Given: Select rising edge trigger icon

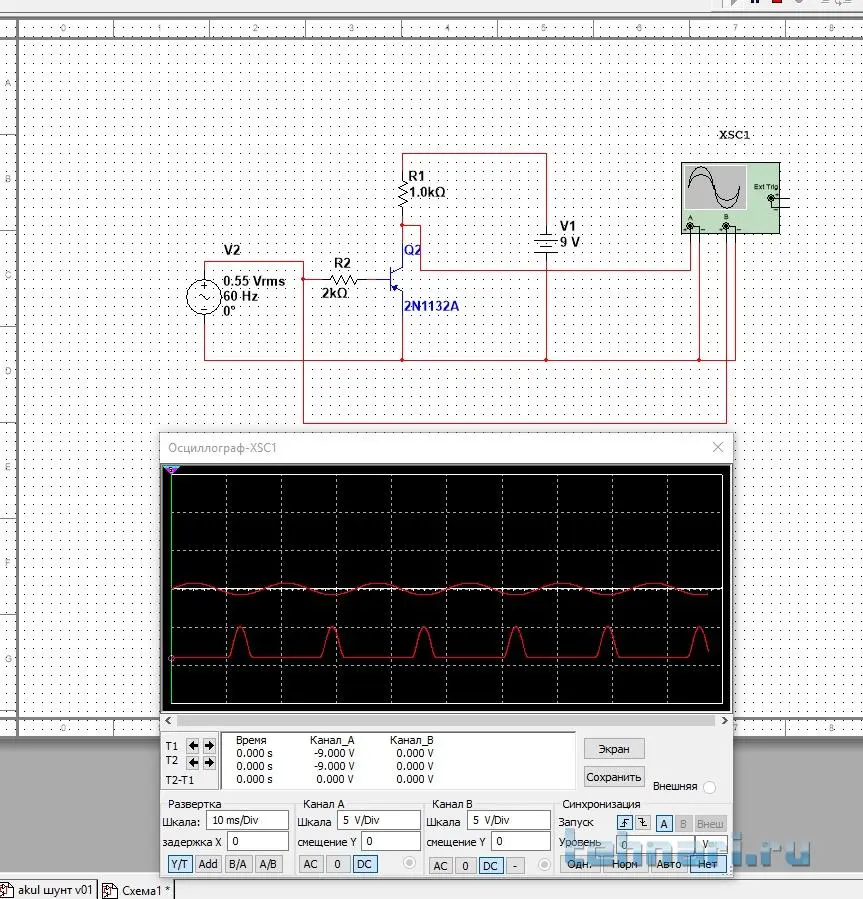Looking at the screenshot, I should [625, 823].
